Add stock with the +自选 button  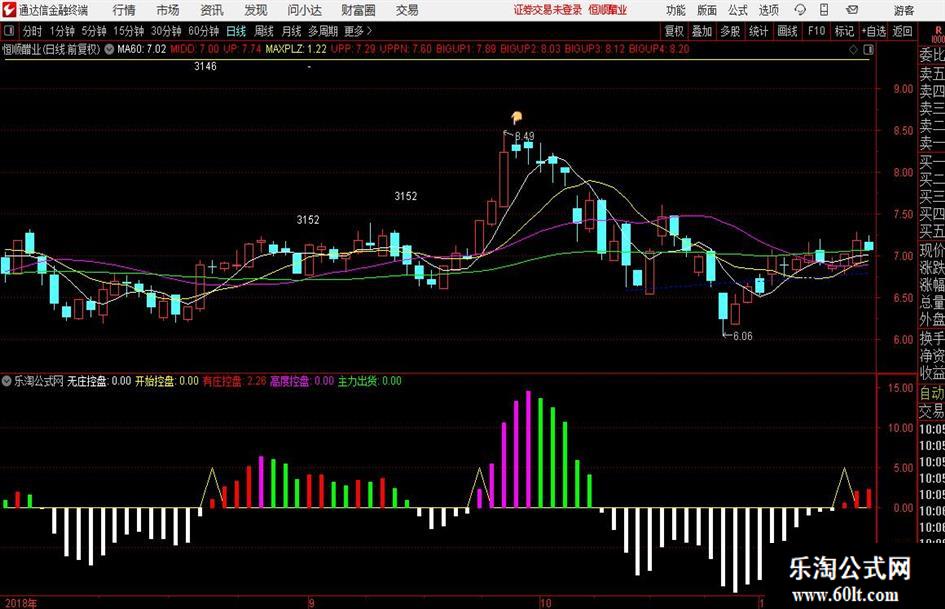tap(874, 31)
